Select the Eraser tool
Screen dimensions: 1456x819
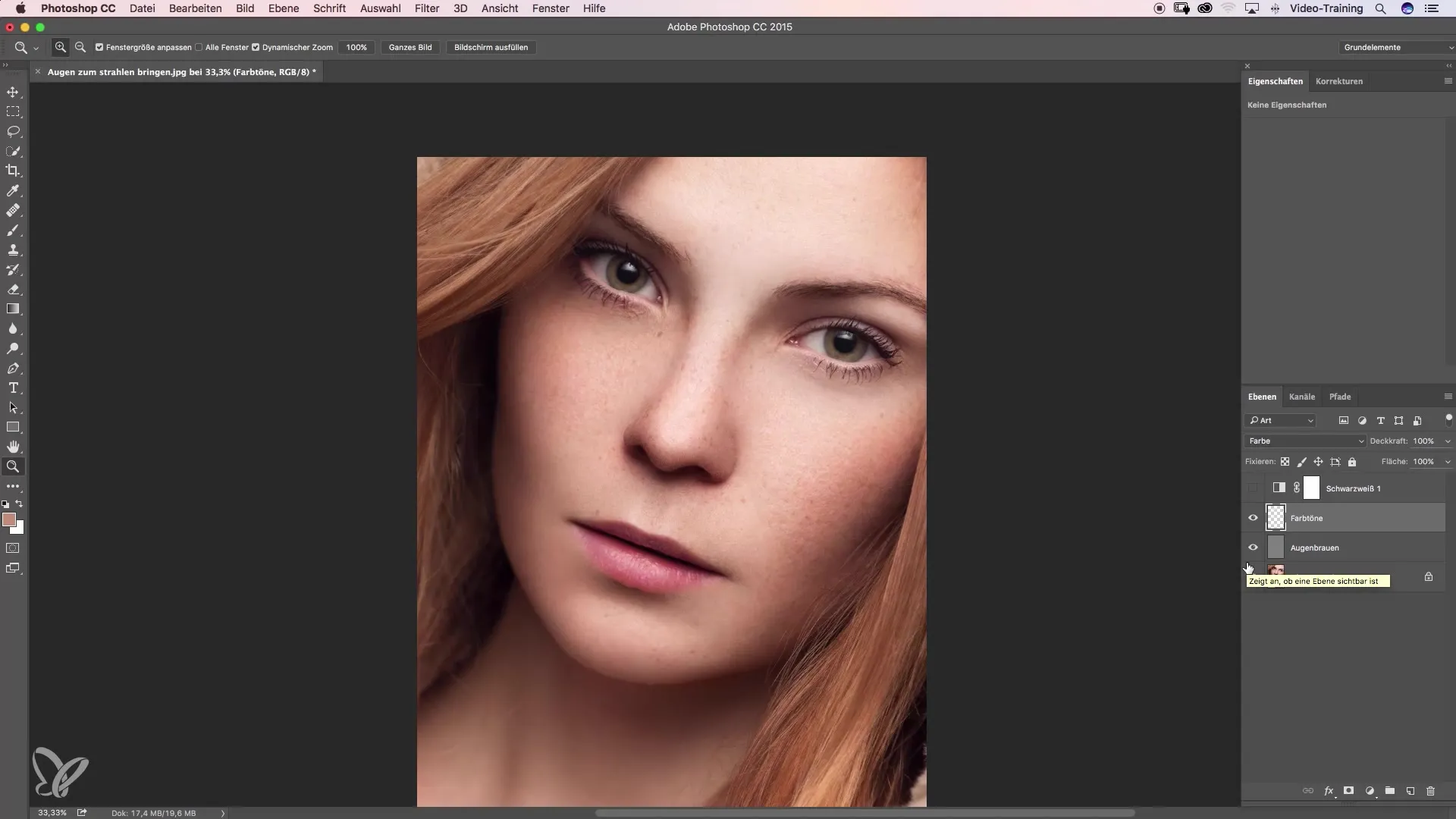click(x=13, y=289)
